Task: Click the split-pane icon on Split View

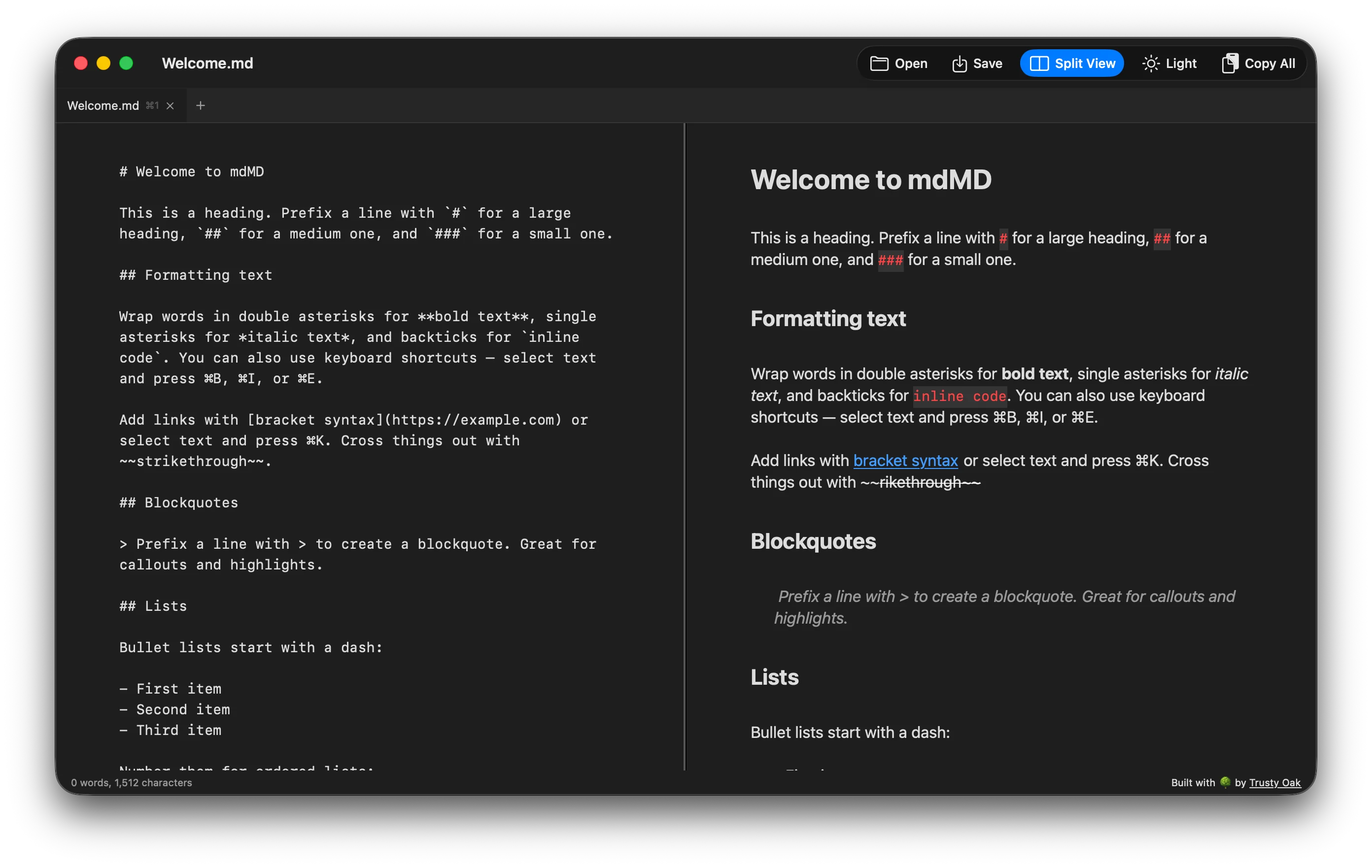Action: pos(1039,63)
